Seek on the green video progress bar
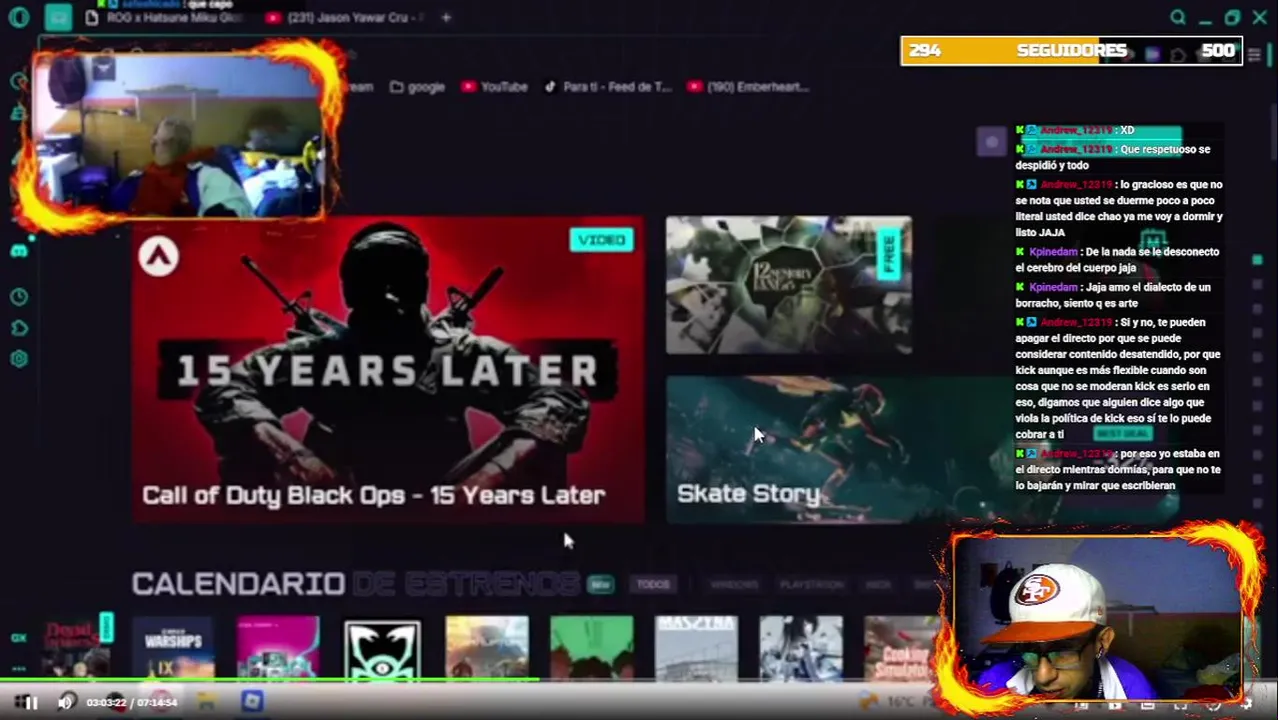This screenshot has width=1278, height=720. tap(270, 681)
